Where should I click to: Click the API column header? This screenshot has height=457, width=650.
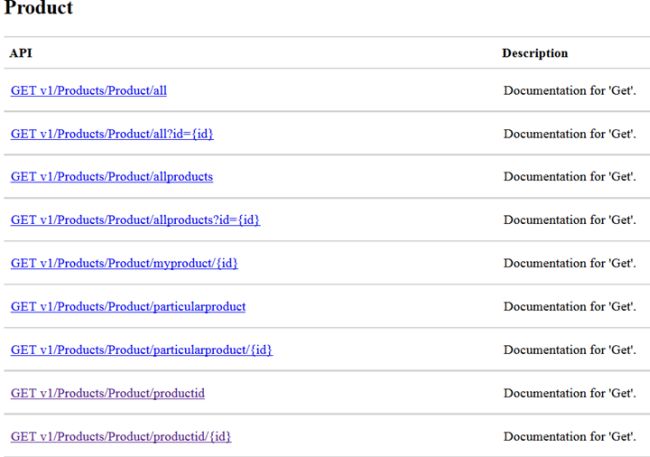coord(21,53)
